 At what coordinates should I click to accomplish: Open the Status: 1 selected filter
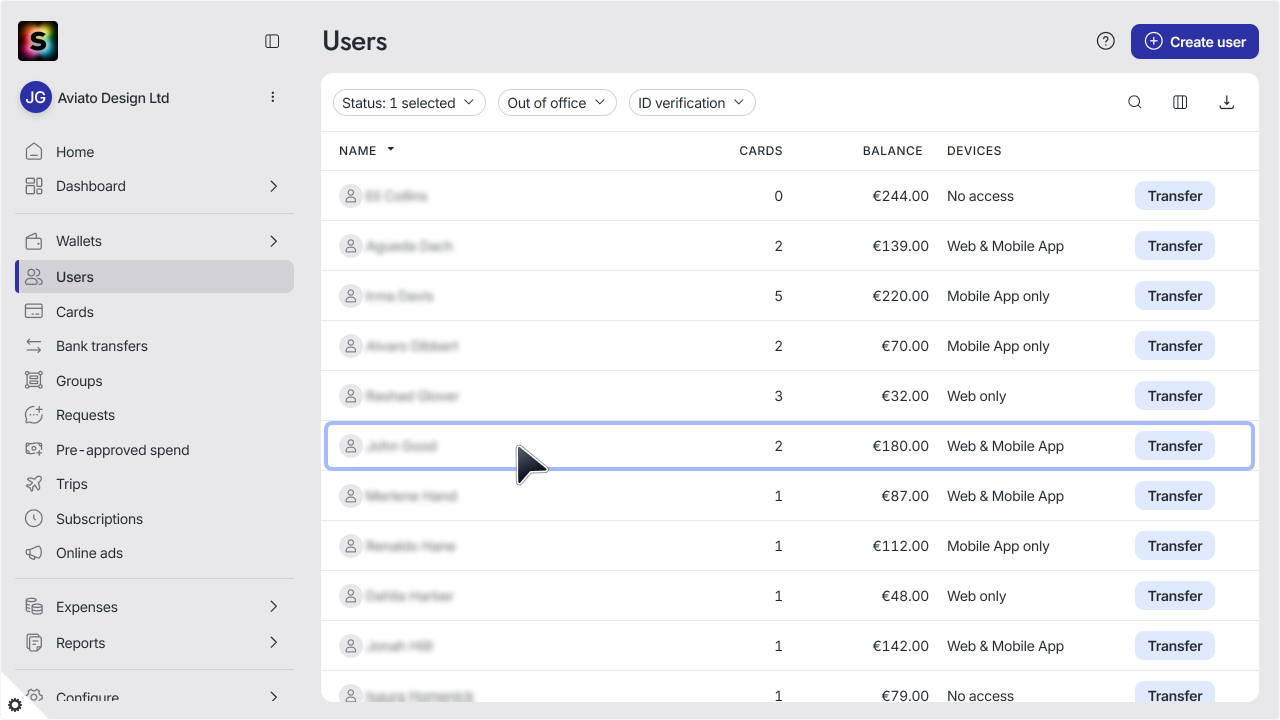[x=409, y=103]
